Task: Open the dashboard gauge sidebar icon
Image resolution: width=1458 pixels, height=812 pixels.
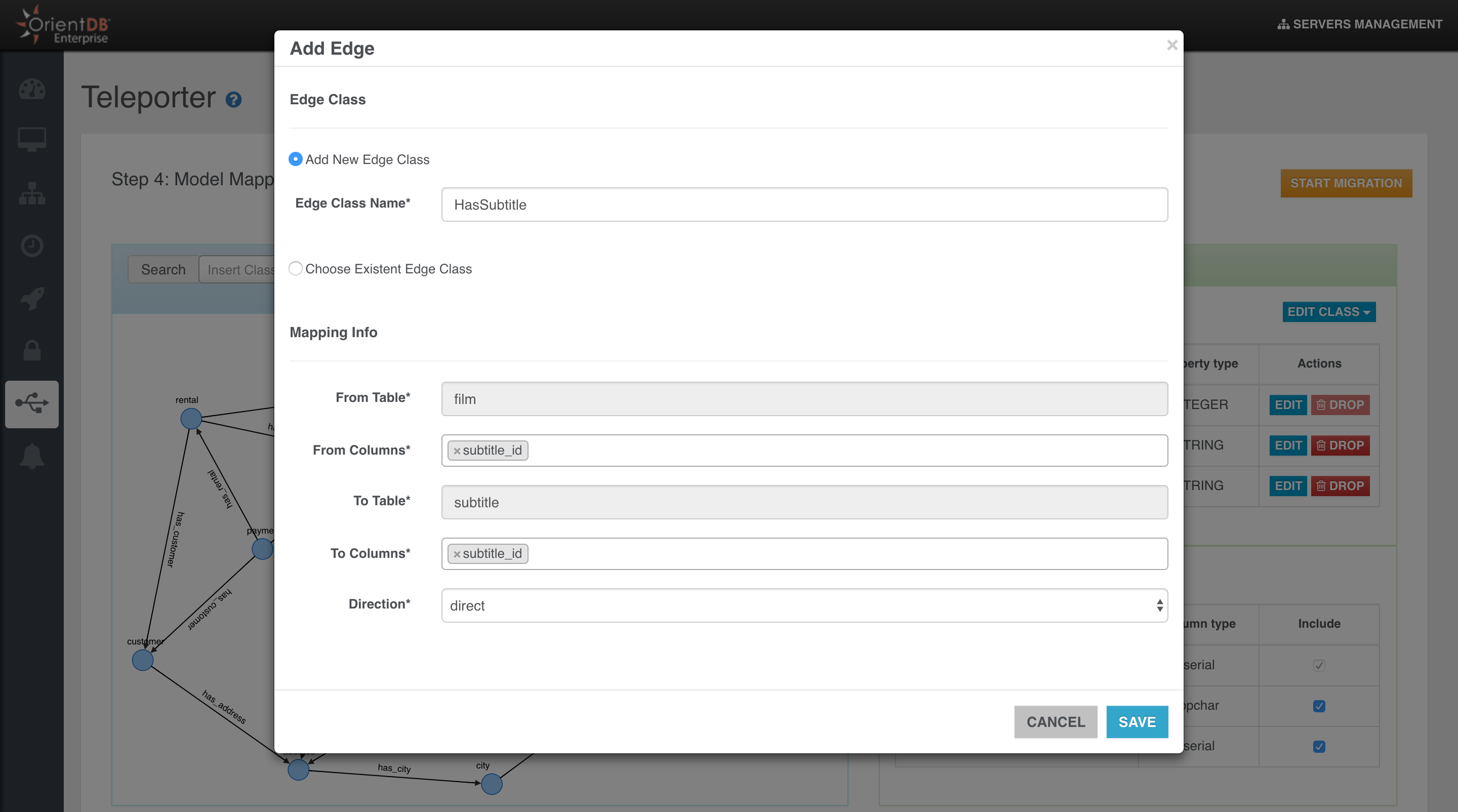Action: pos(32,90)
